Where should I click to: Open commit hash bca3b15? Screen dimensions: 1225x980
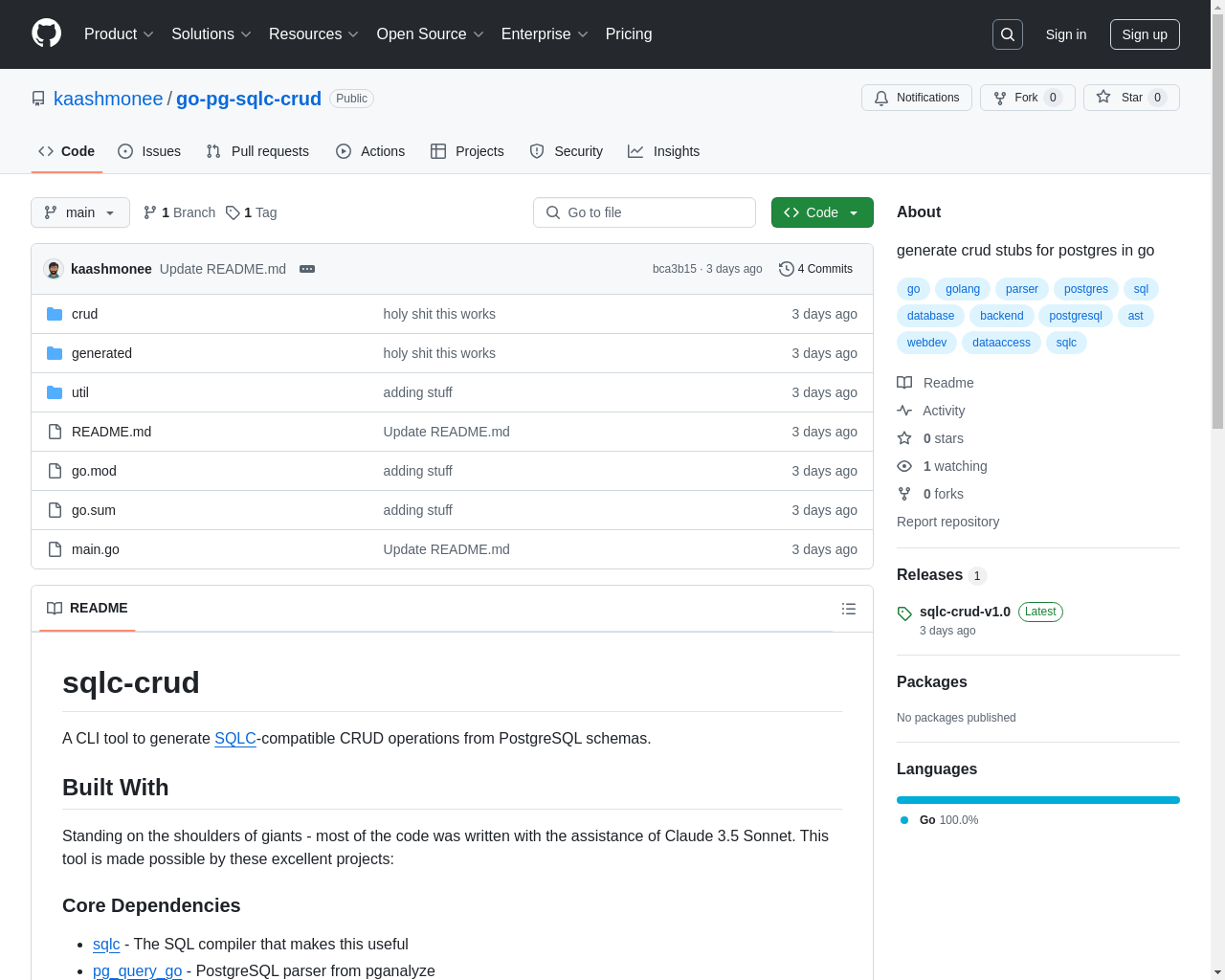click(674, 269)
